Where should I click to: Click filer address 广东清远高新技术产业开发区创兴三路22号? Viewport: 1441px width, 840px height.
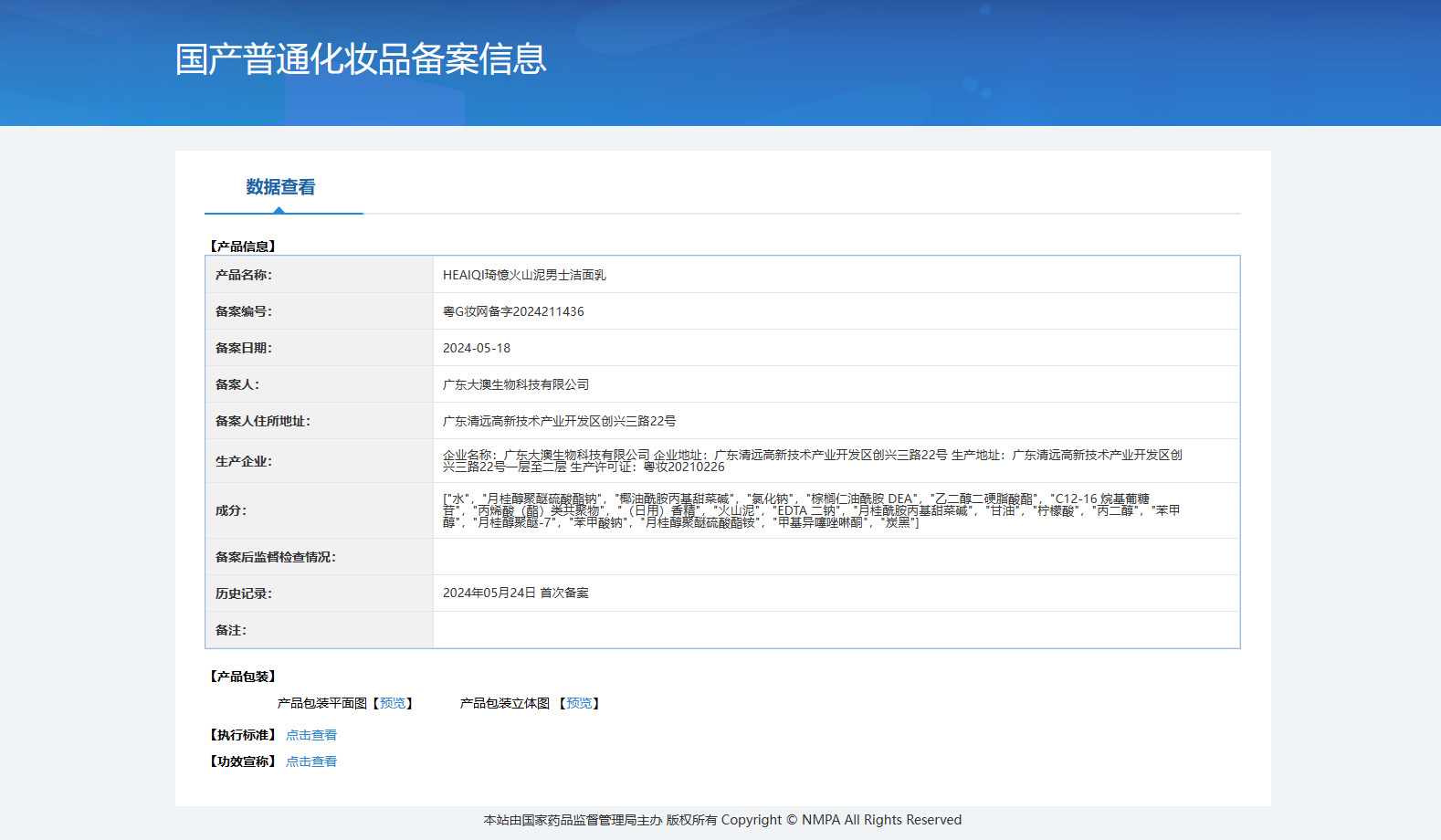[x=560, y=421]
